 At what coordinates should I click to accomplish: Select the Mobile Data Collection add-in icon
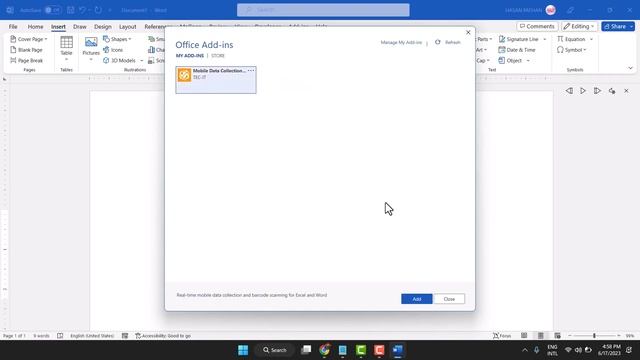pyautogui.click(x=184, y=75)
